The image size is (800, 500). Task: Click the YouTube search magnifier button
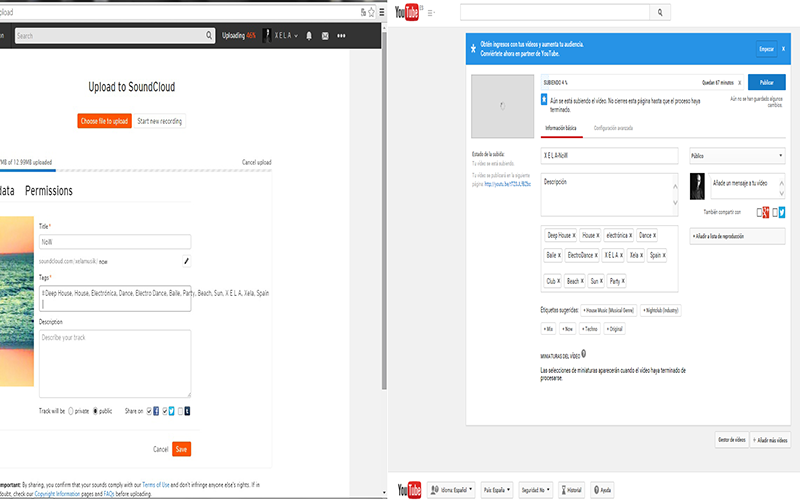coord(660,12)
